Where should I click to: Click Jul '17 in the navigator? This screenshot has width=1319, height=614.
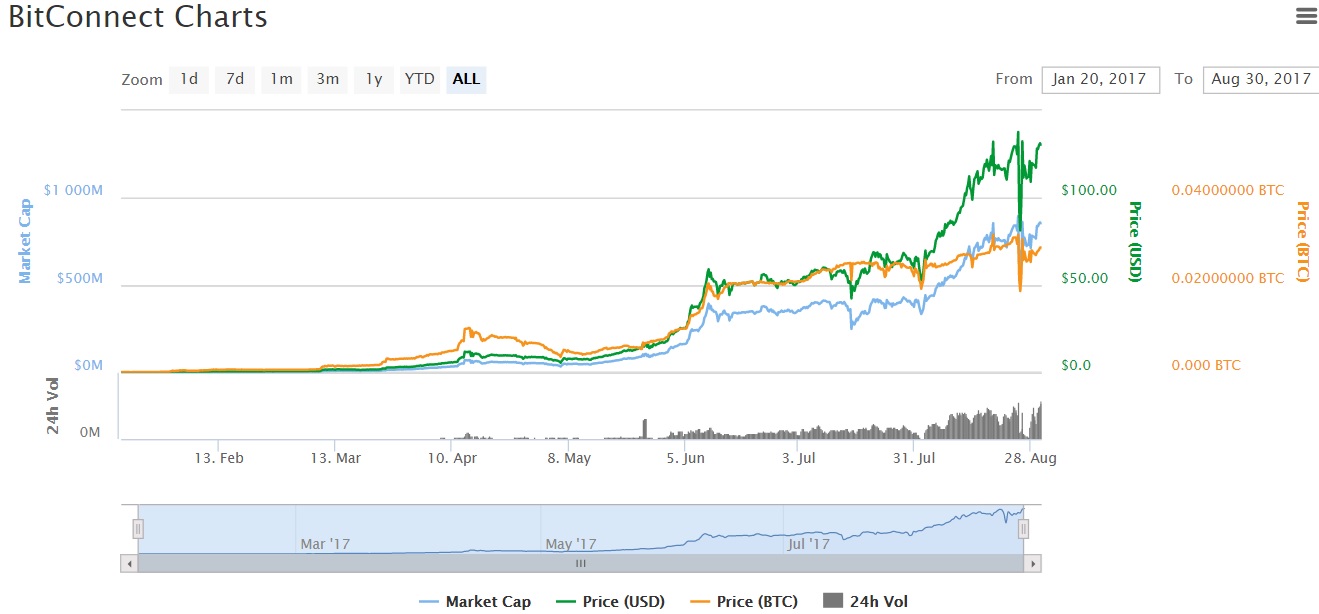809,545
